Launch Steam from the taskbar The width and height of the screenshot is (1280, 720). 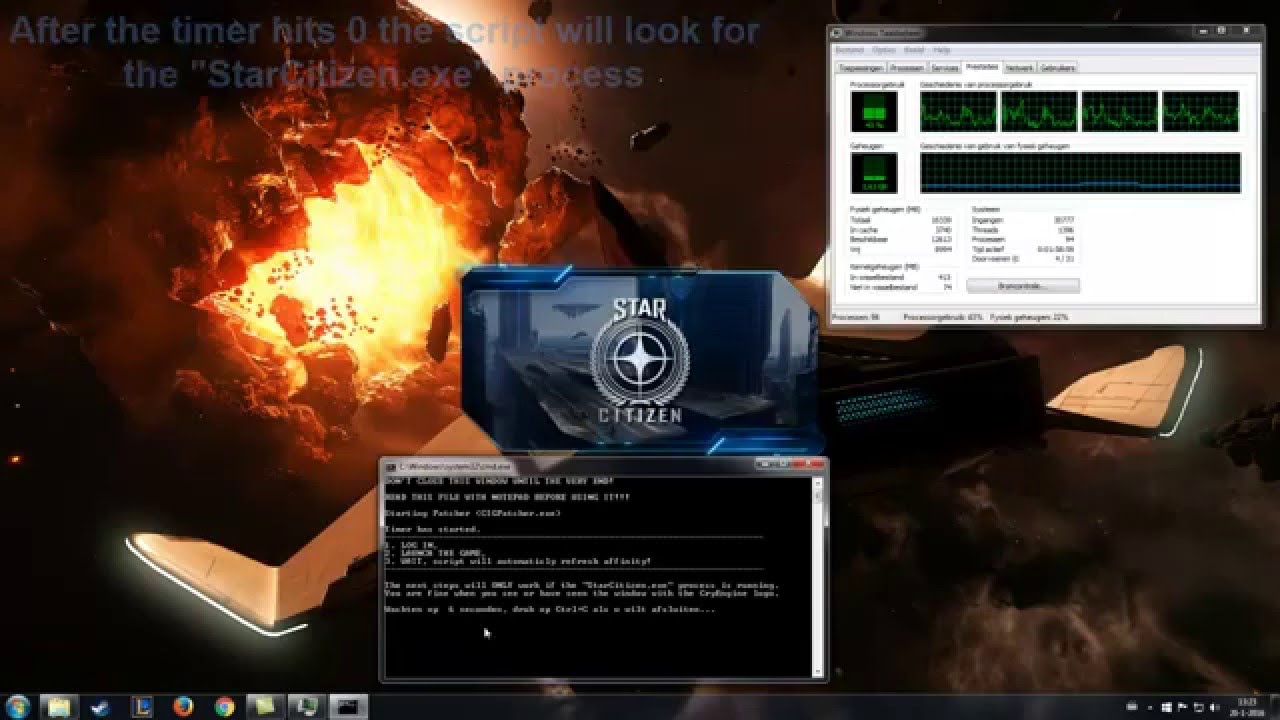(100, 707)
